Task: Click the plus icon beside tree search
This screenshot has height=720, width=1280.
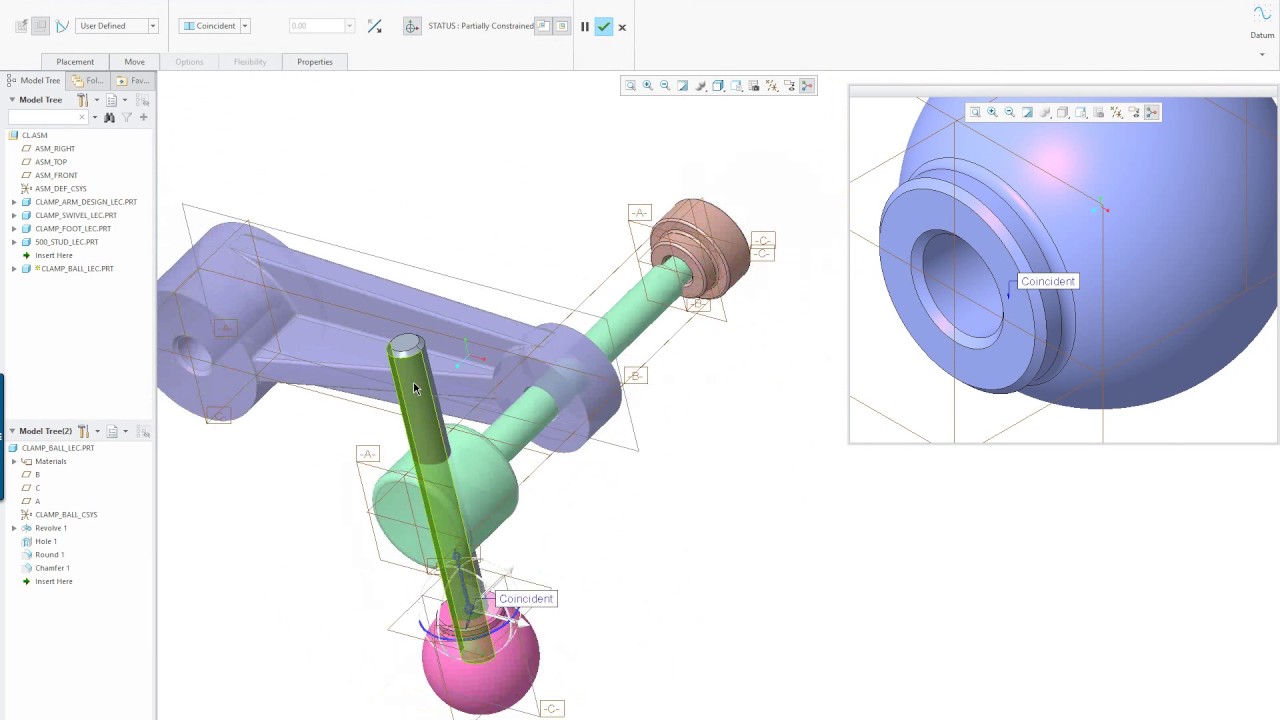Action: pyautogui.click(x=143, y=117)
